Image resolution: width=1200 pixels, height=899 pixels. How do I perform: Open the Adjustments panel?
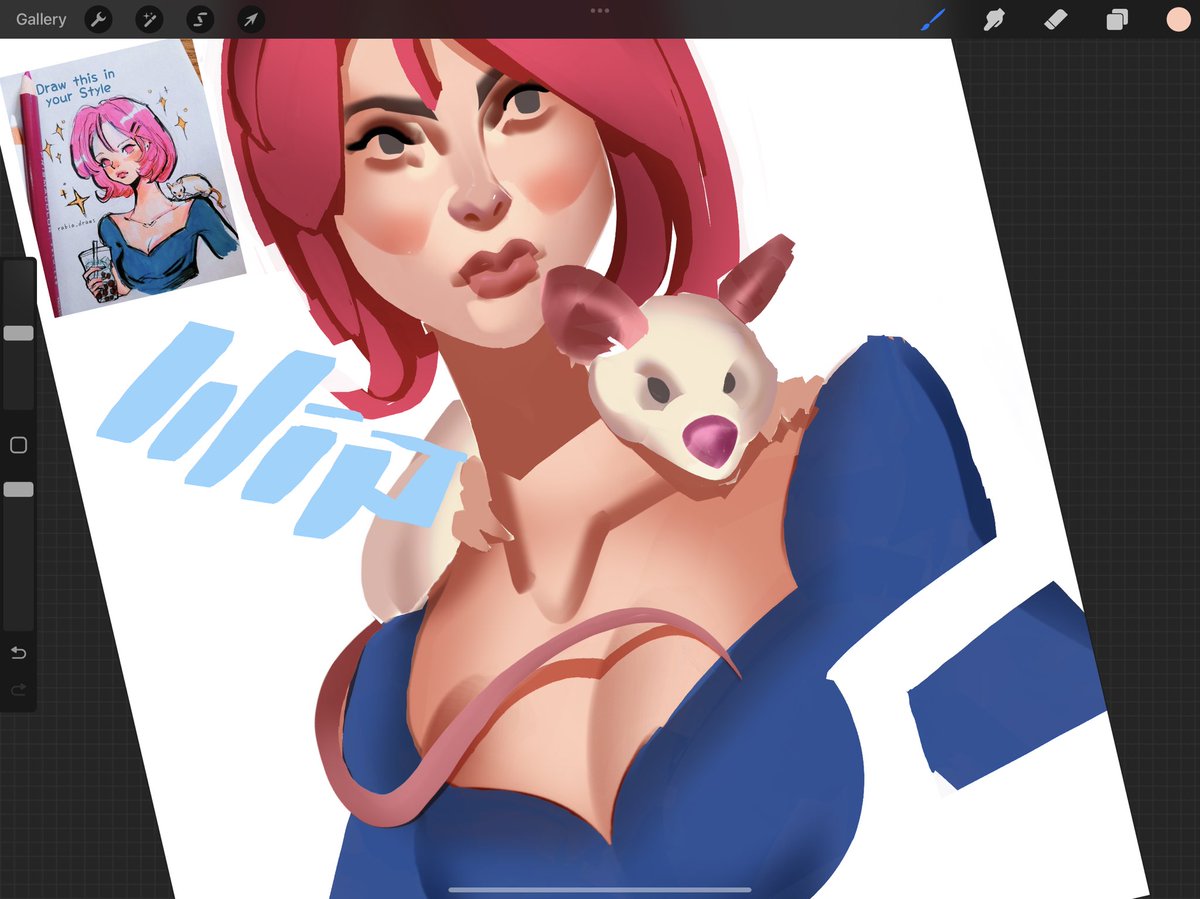[x=148, y=19]
